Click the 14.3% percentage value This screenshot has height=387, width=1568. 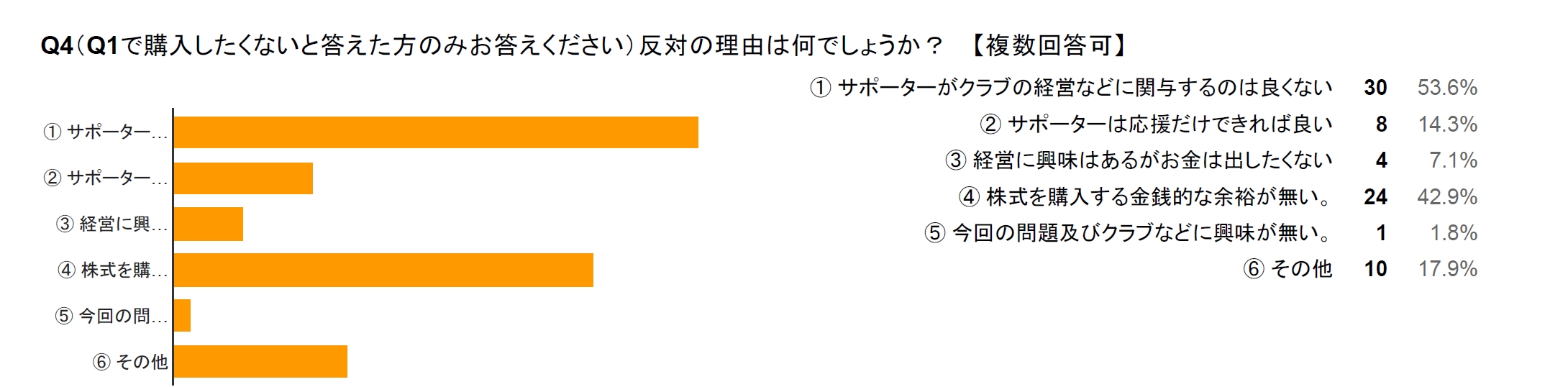1447,124
